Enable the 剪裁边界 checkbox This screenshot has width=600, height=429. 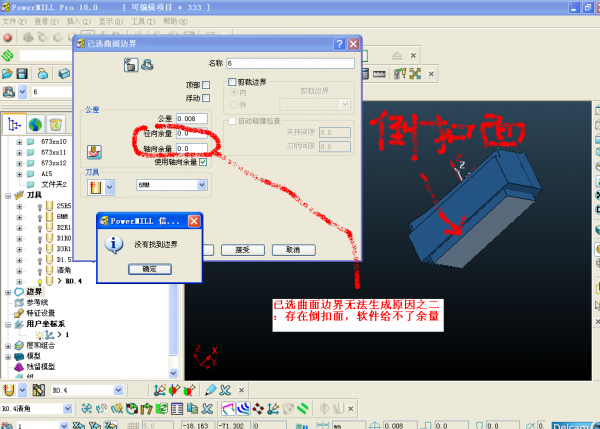click(232, 82)
